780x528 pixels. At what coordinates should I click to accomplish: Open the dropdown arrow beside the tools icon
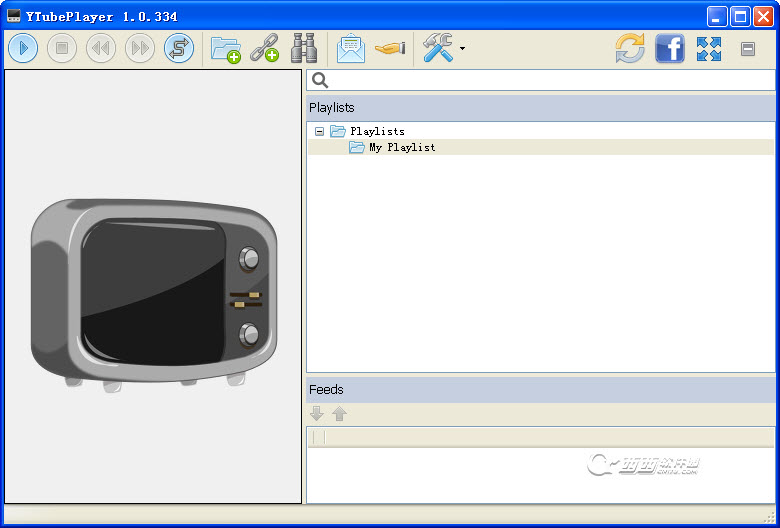click(x=462, y=49)
